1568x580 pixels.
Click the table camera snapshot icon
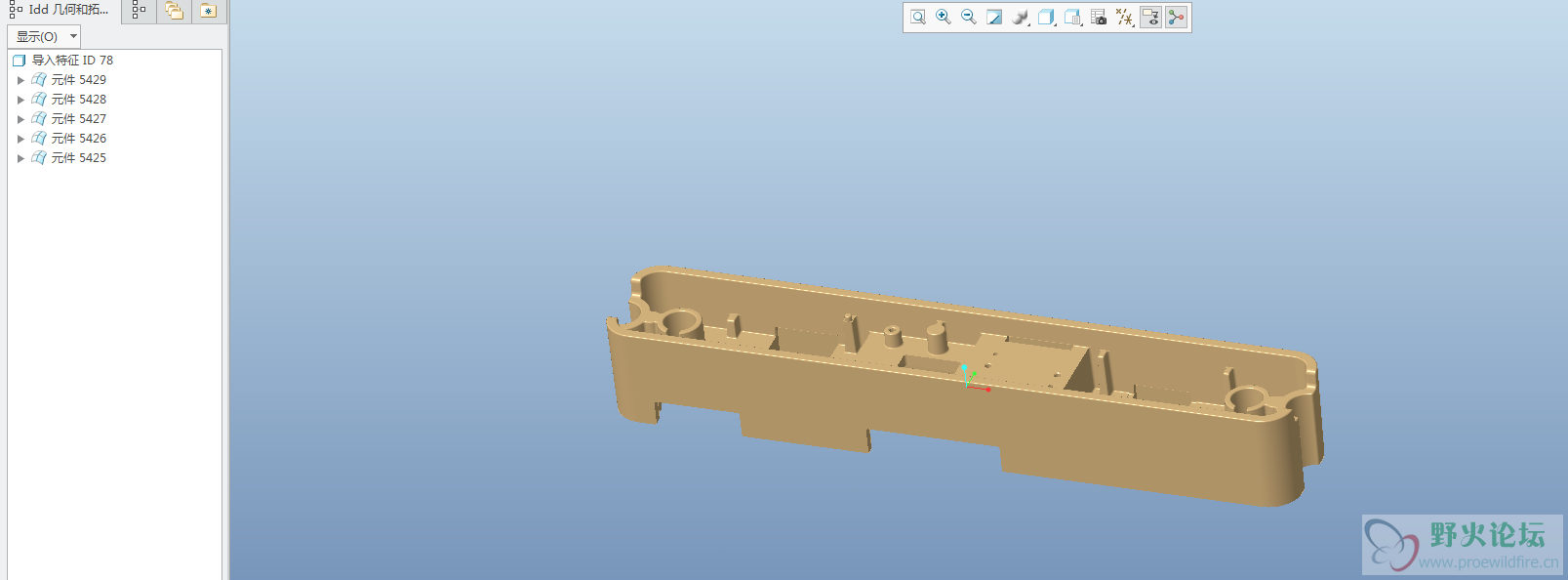pyautogui.click(x=1099, y=18)
